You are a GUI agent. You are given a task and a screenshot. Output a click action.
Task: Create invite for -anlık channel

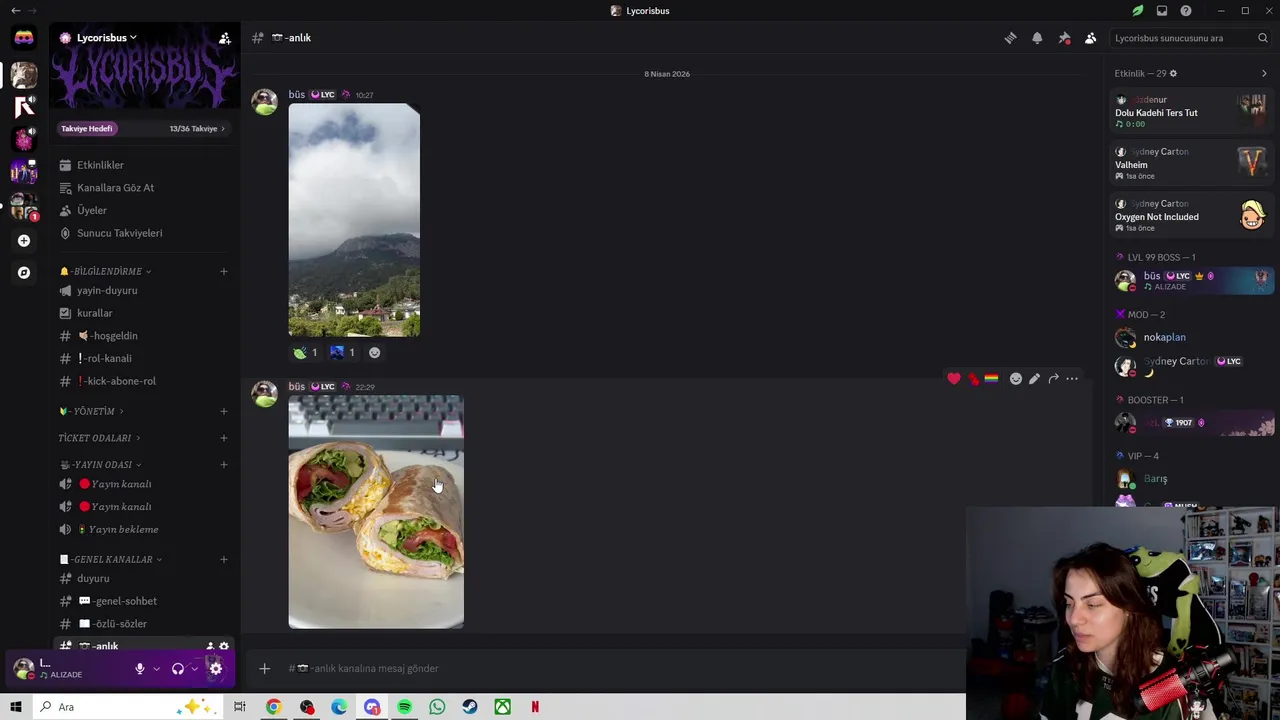(210, 646)
